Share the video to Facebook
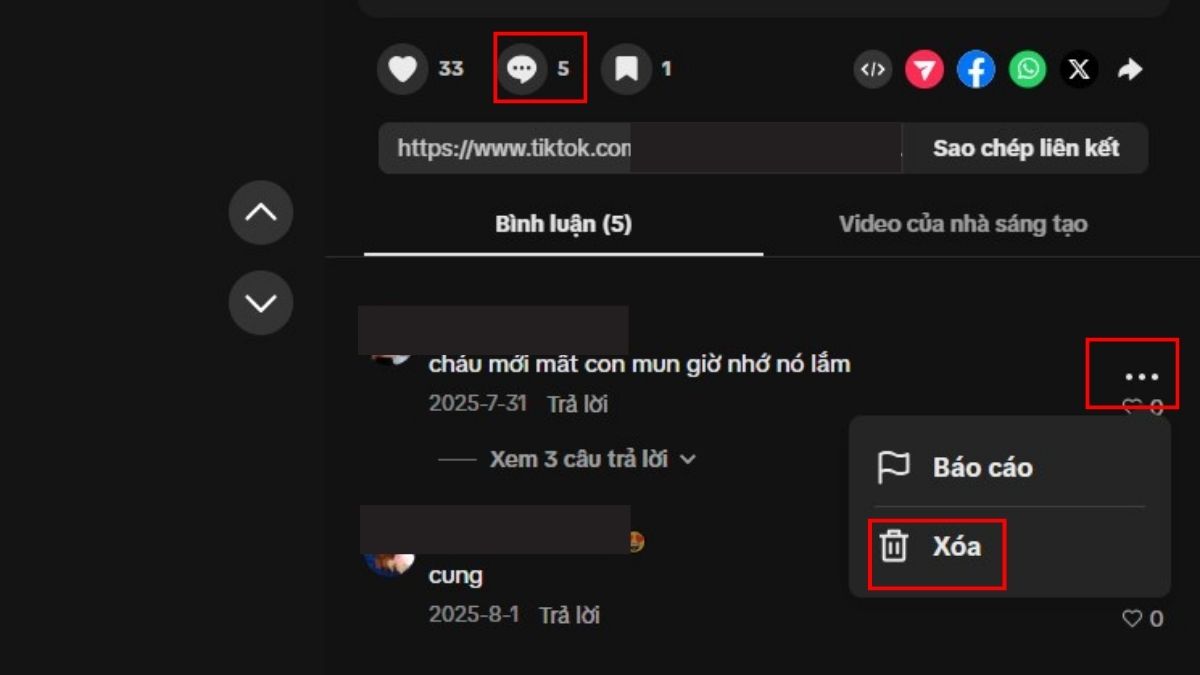 coord(976,70)
